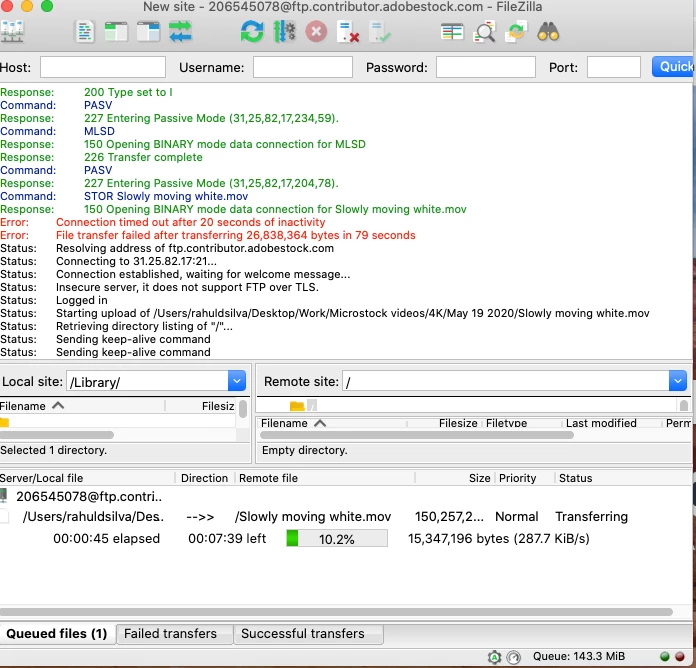The width and height of the screenshot is (696, 668).
Task: Click the "/Slowly moving white.mov" remote file cell
Action: [313, 517]
